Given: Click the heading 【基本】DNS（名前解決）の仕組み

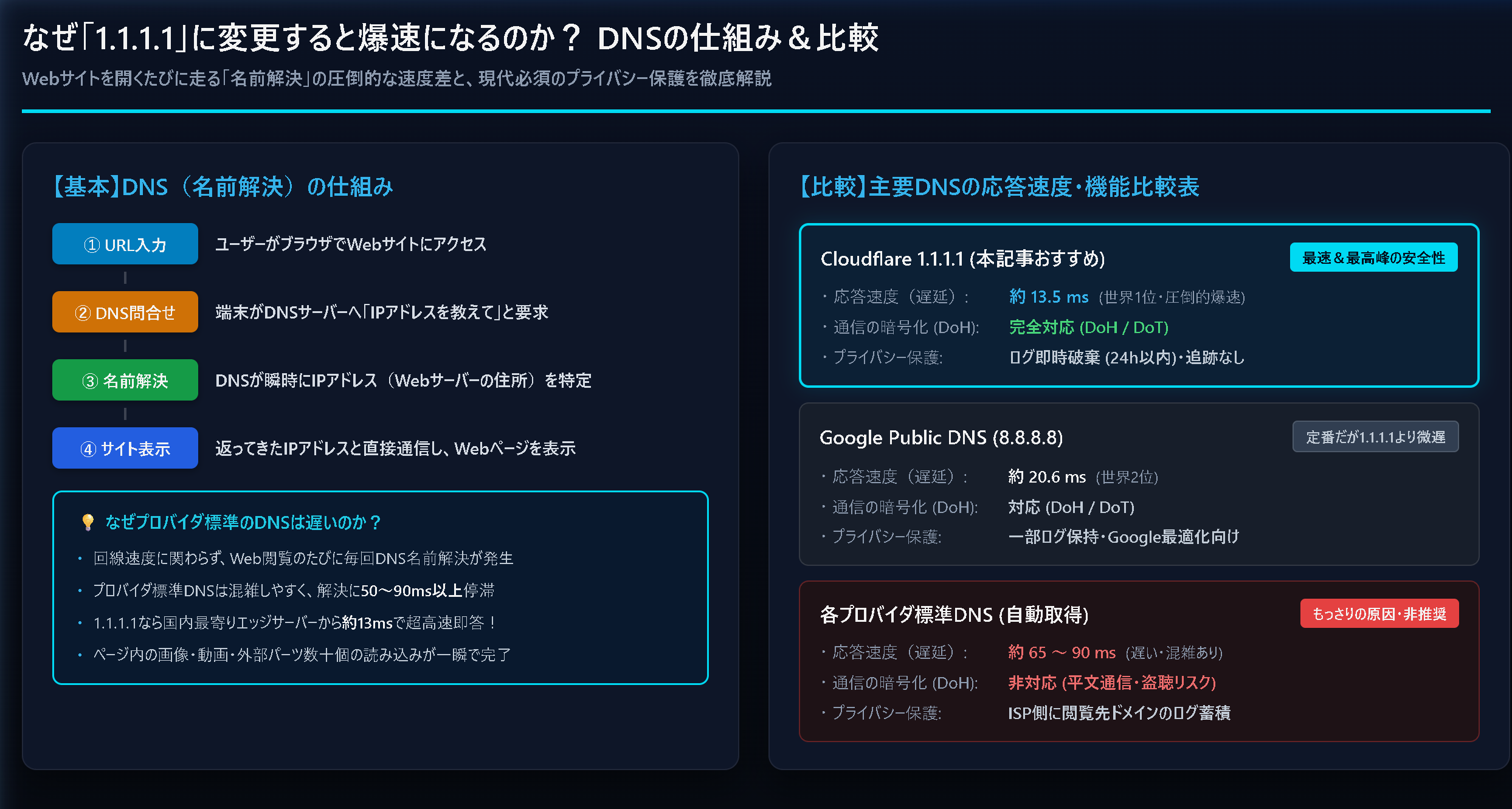Looking at the screenshot, I should (223, 187).
